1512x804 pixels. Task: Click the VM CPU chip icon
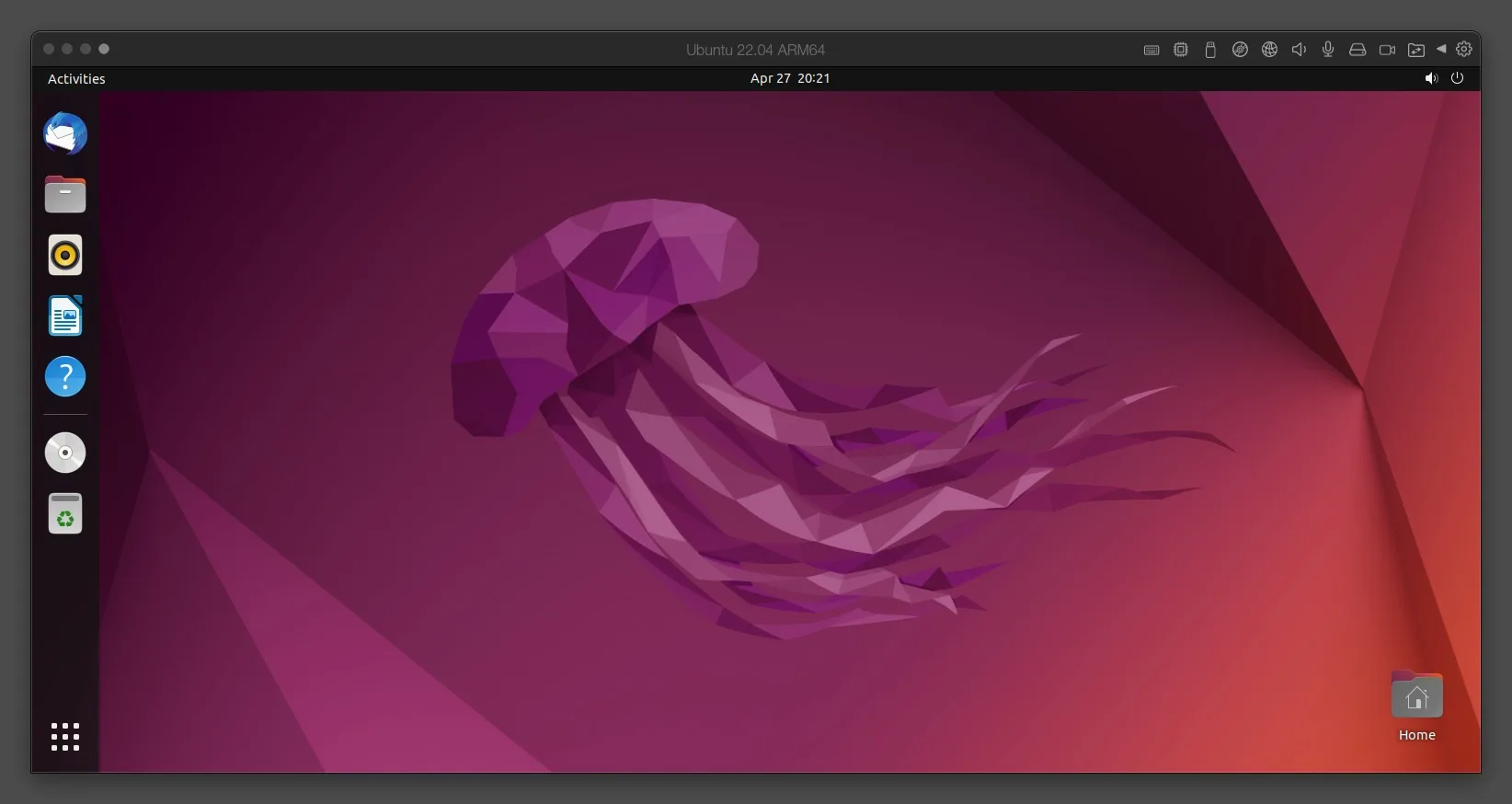click(x=1181, y=50)
